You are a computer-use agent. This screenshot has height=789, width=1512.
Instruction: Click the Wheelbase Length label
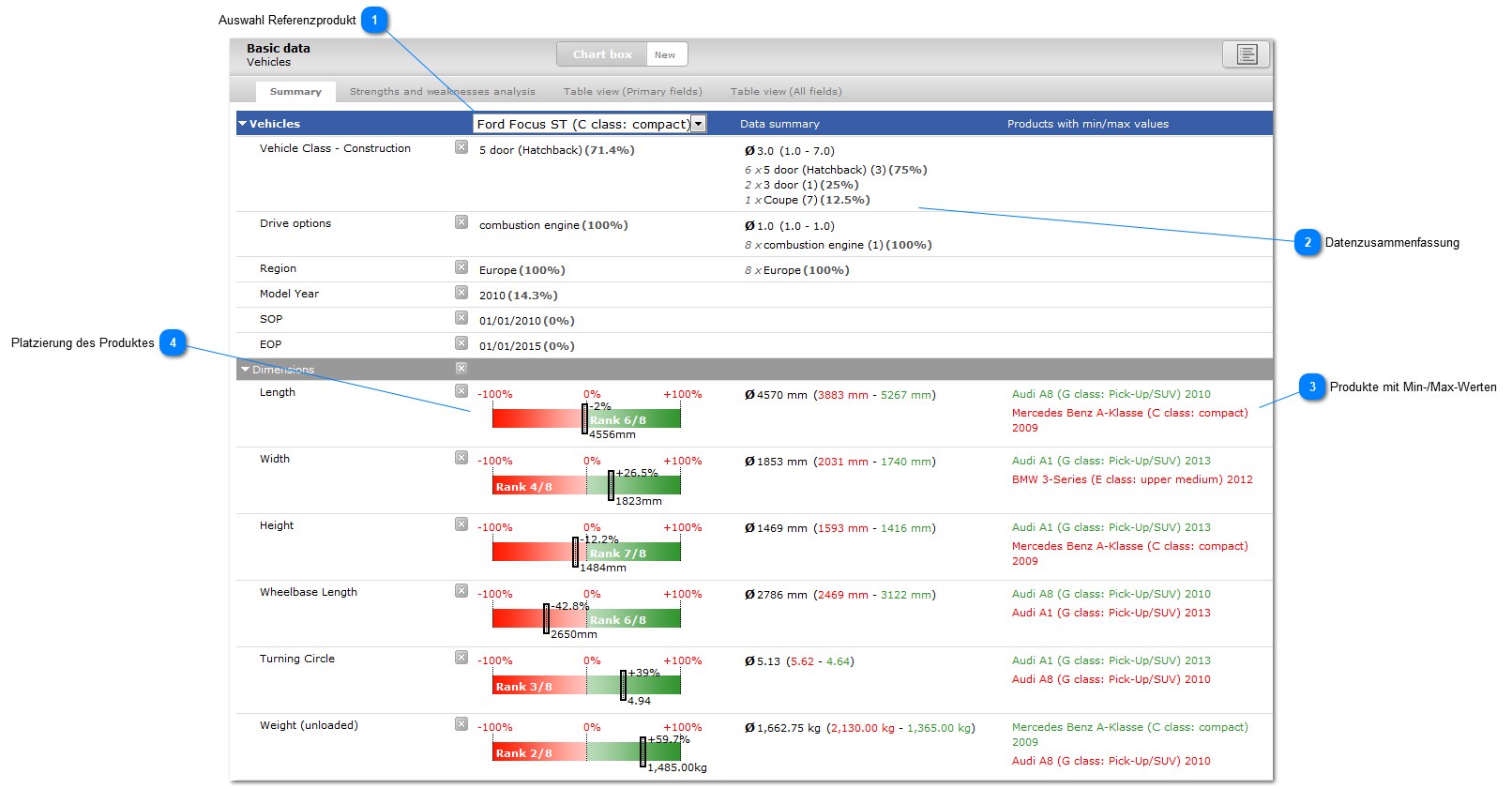pos(309,592)
